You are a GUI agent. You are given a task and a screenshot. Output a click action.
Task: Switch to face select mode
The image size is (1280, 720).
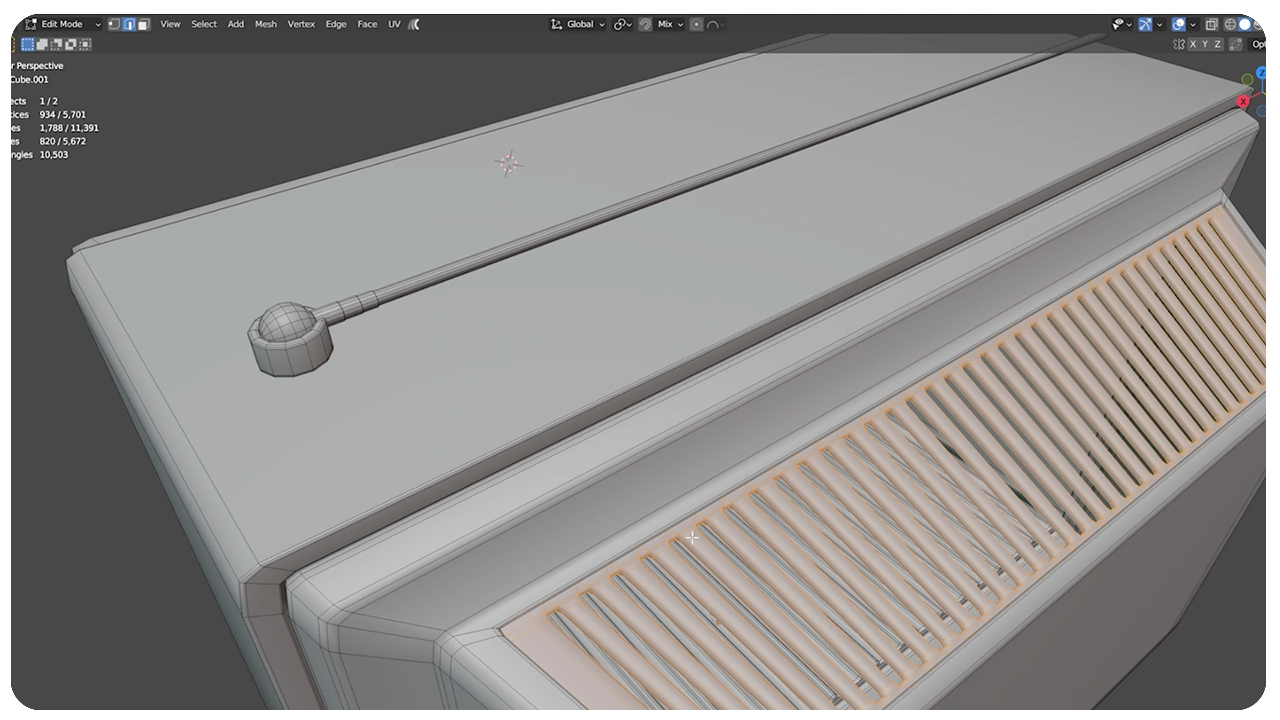point(144,24)
